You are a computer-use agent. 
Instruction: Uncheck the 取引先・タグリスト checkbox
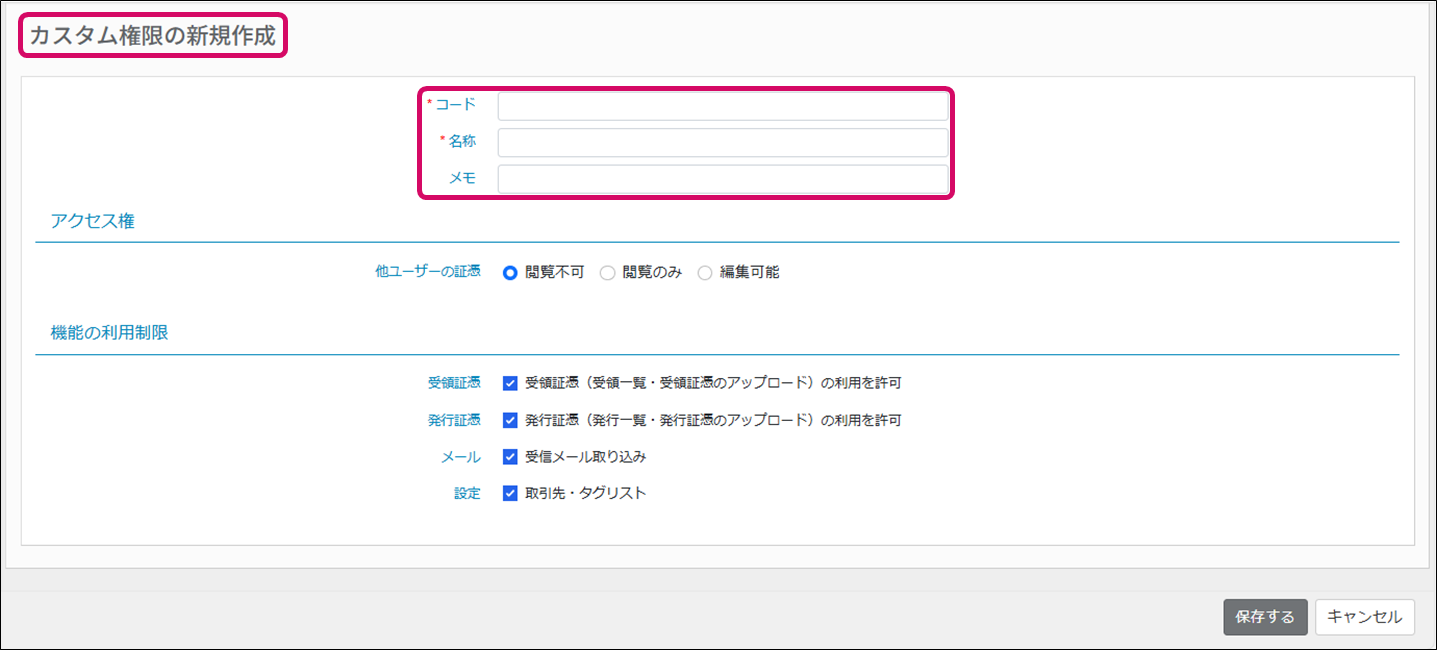510,493
